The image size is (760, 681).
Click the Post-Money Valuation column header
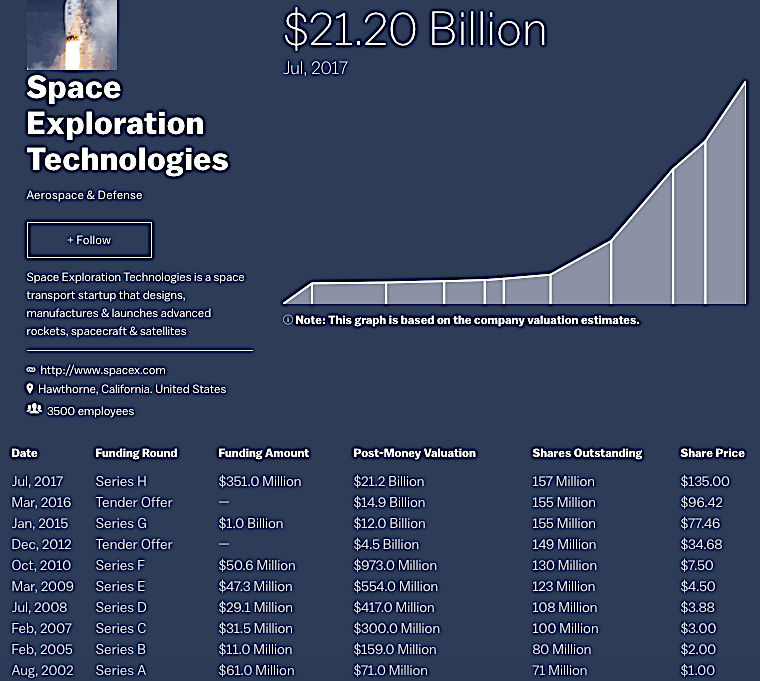pyautogui.click(x=414, y=453)
